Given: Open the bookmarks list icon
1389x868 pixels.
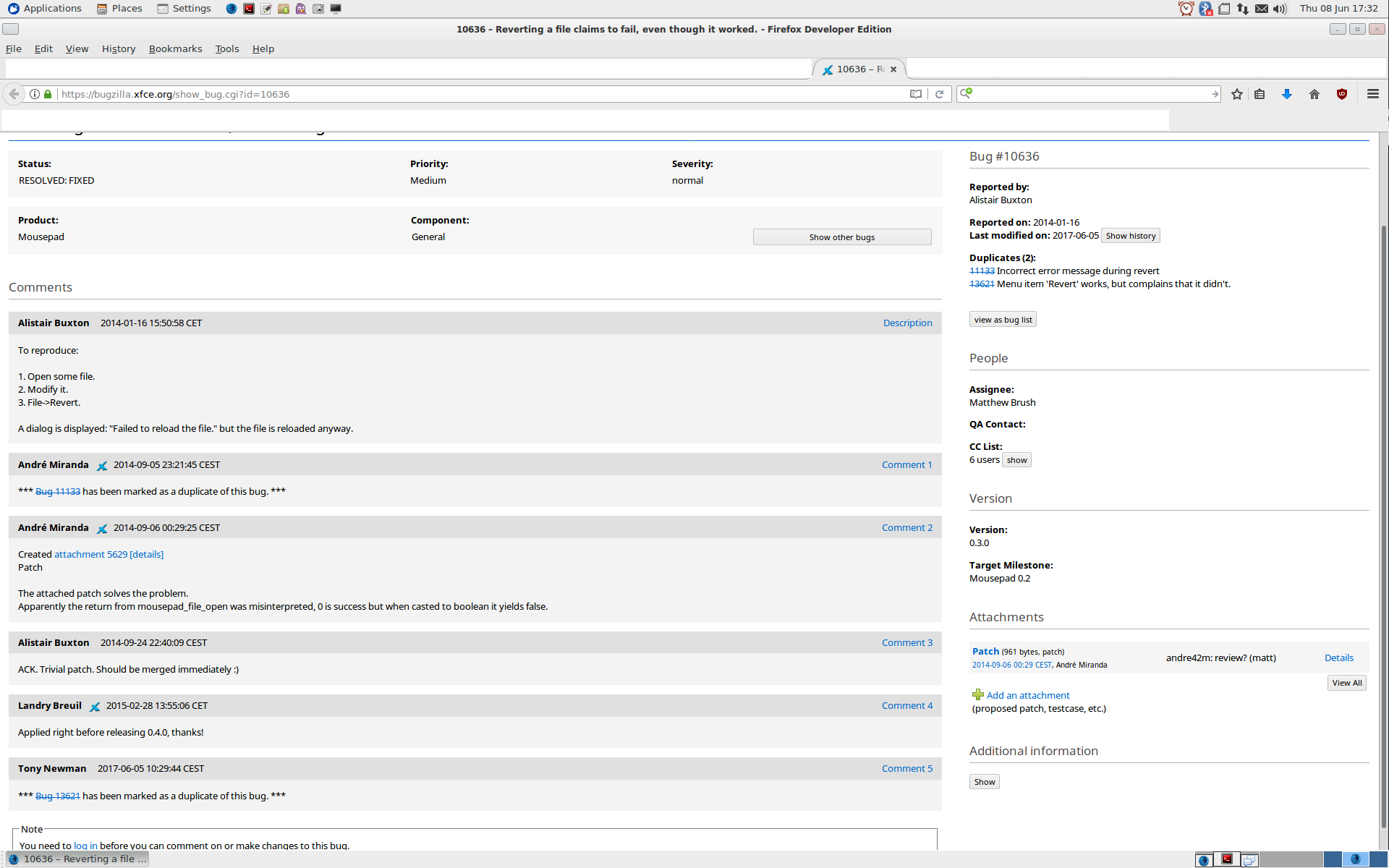Looking at the screenshot, I should 1260,94.
